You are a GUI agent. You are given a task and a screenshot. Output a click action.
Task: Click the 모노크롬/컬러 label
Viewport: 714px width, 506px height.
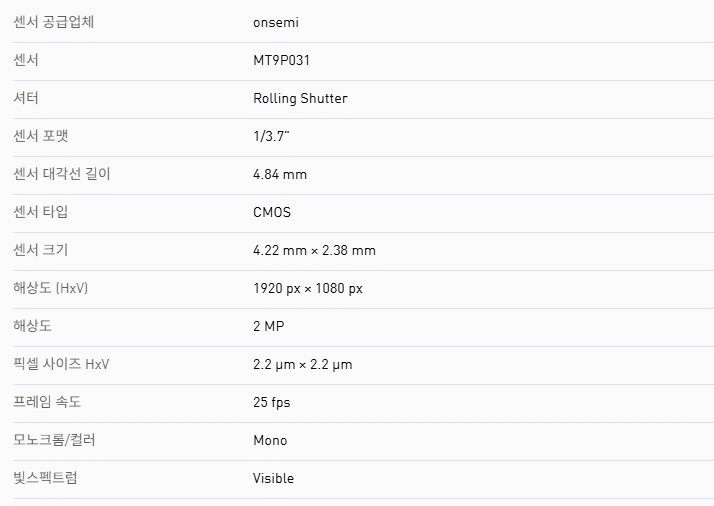pyautogui.click(x=54, y=440)
